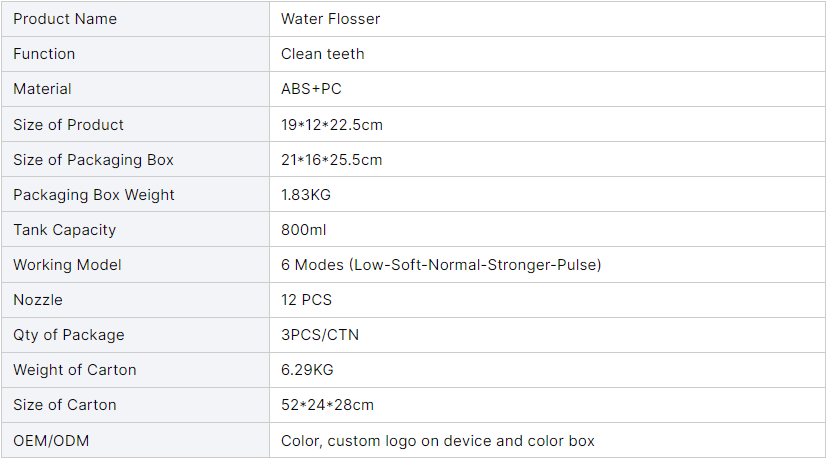827x458 pixels.
Task: Click the "6.29KG" carton weight value
Action: (307, 370)
